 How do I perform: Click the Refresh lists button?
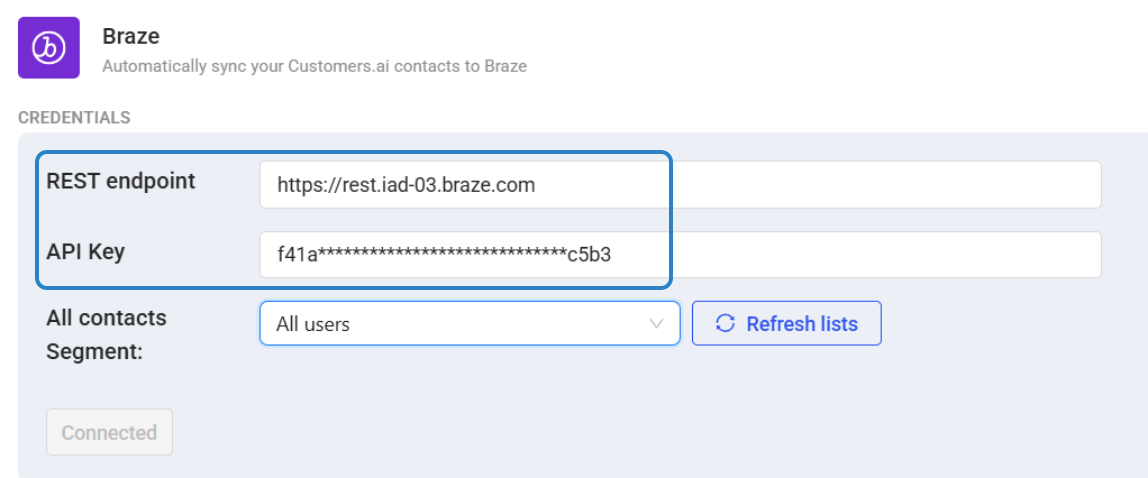[x=786, y=324]
